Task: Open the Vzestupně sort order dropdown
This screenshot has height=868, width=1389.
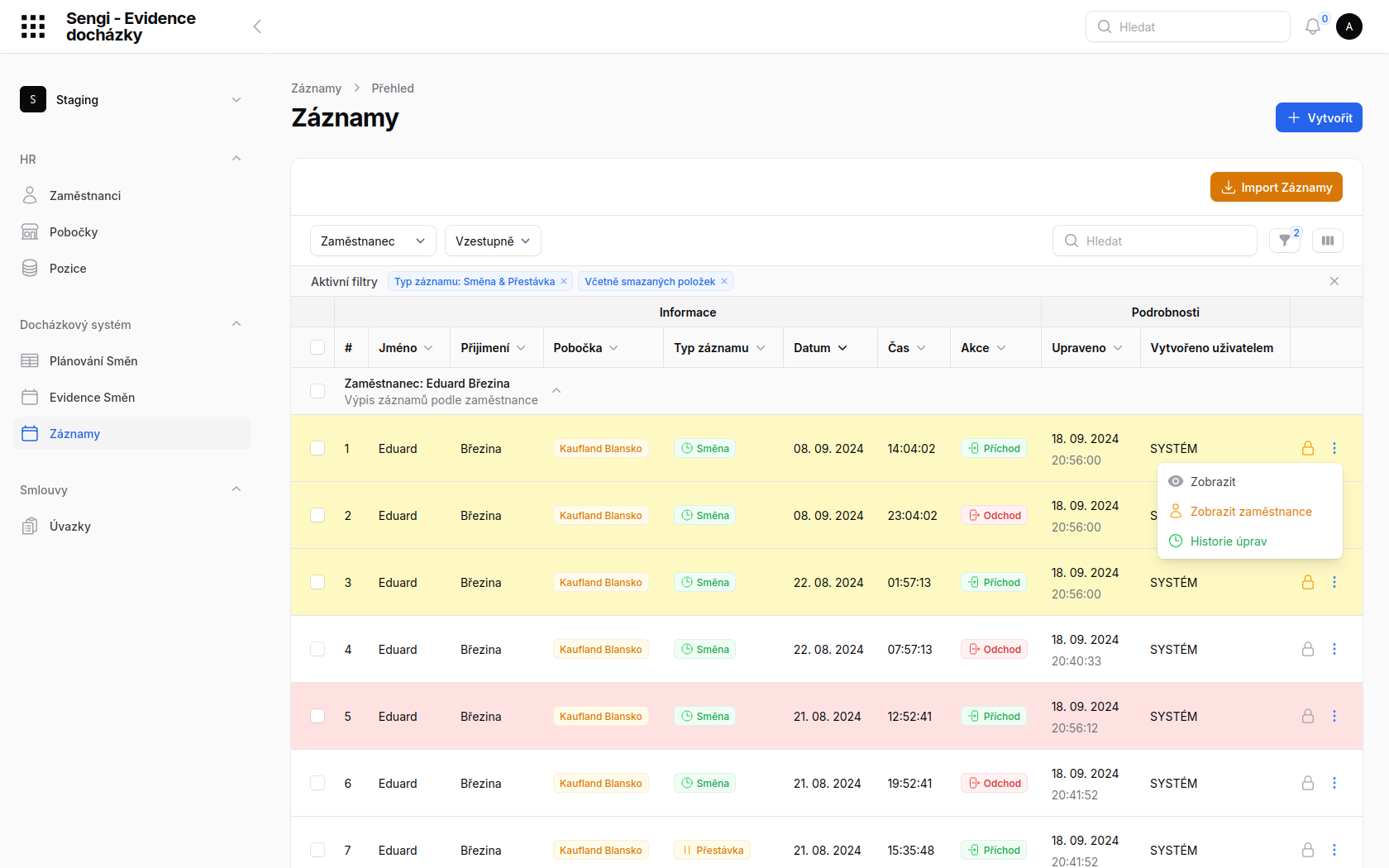Action: coord(493,241)
